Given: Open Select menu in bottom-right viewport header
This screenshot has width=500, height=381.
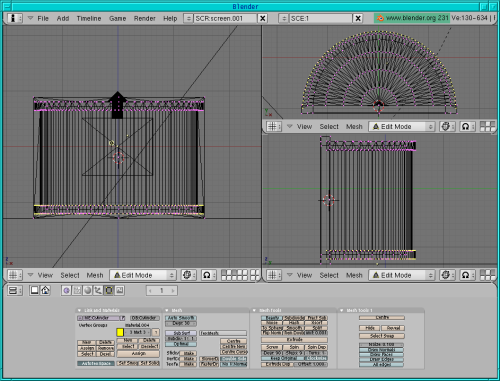Looking at the screenshot, I should [x=329, y=275].
